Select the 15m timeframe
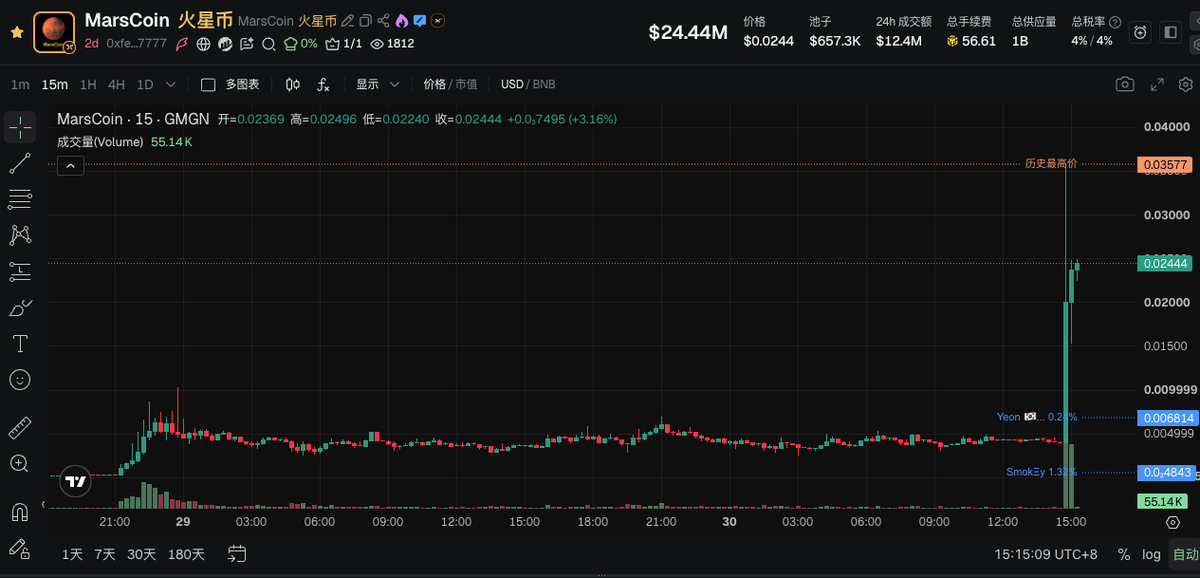Viewport: 1200px width, 578px height. (x=55, y=84)
